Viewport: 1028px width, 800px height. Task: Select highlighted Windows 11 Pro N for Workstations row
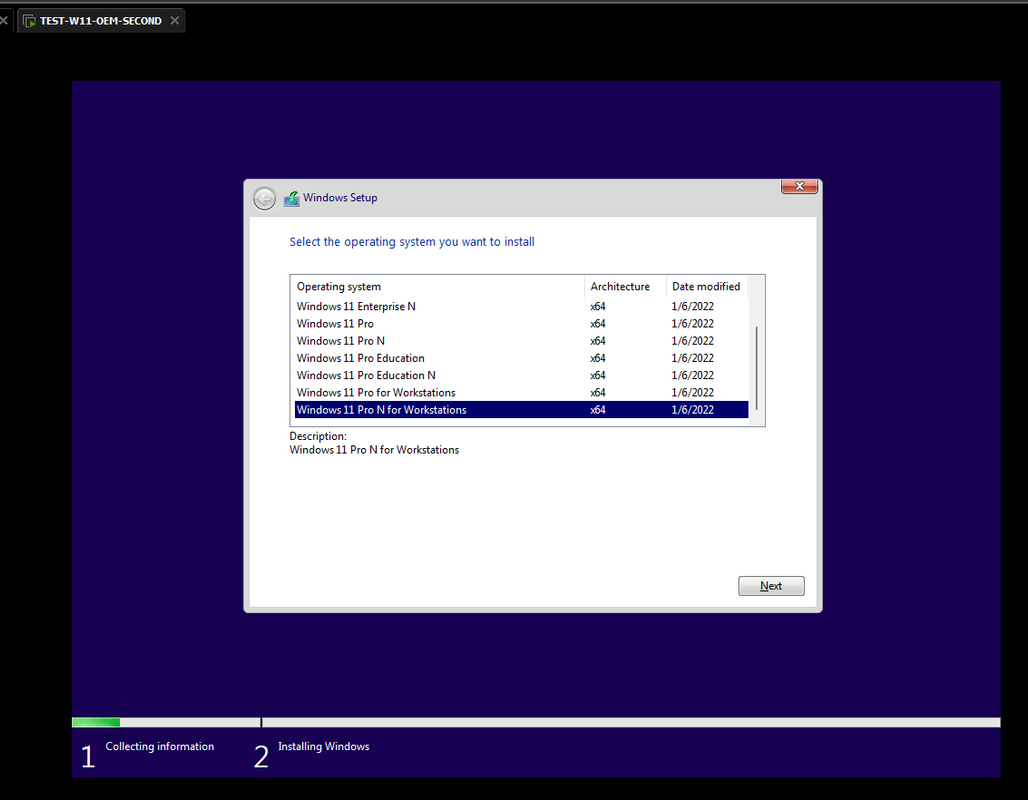click(x=521, y=410)
